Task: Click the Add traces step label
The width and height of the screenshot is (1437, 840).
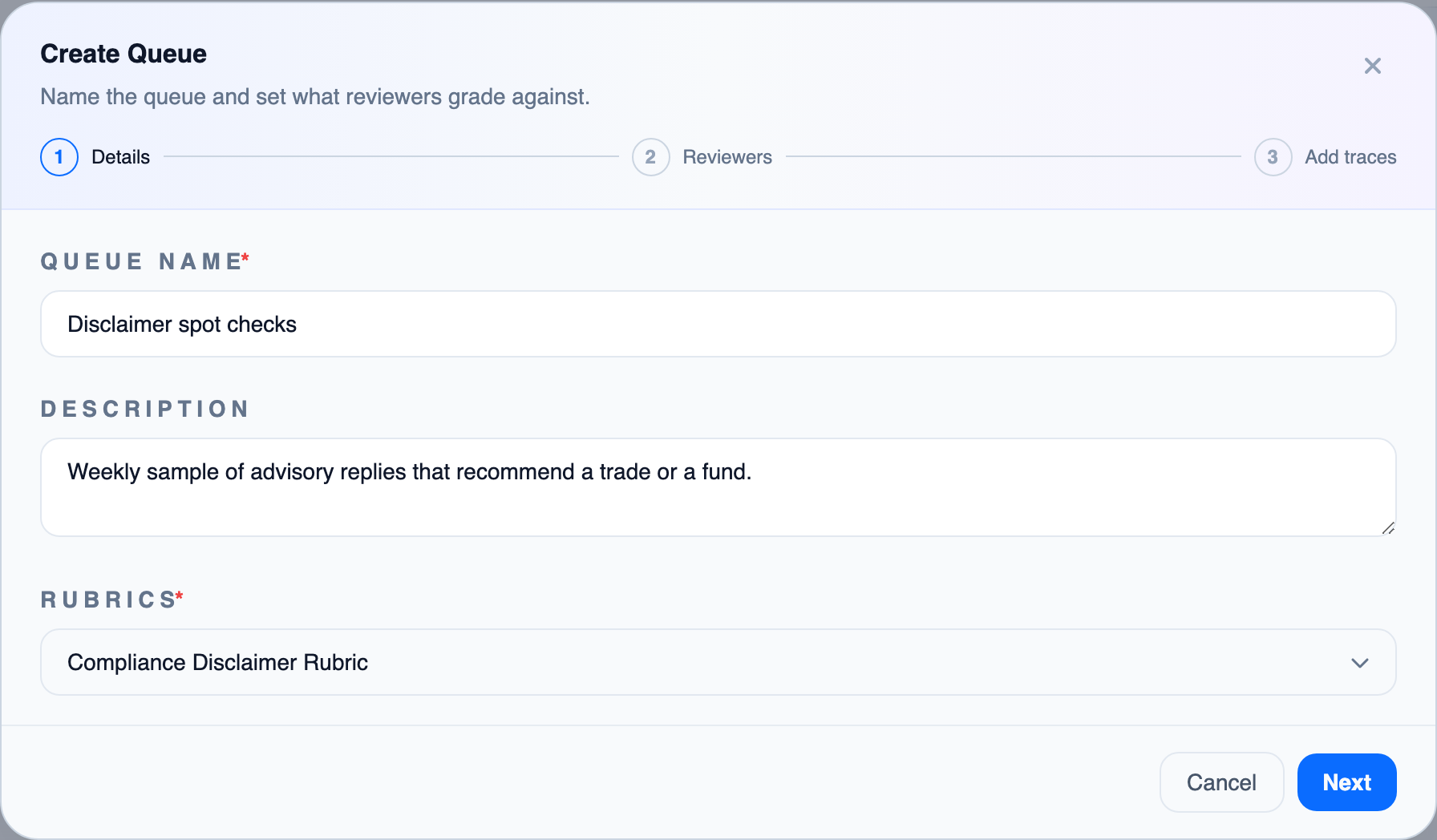Action: click(x=1350, y=157)
